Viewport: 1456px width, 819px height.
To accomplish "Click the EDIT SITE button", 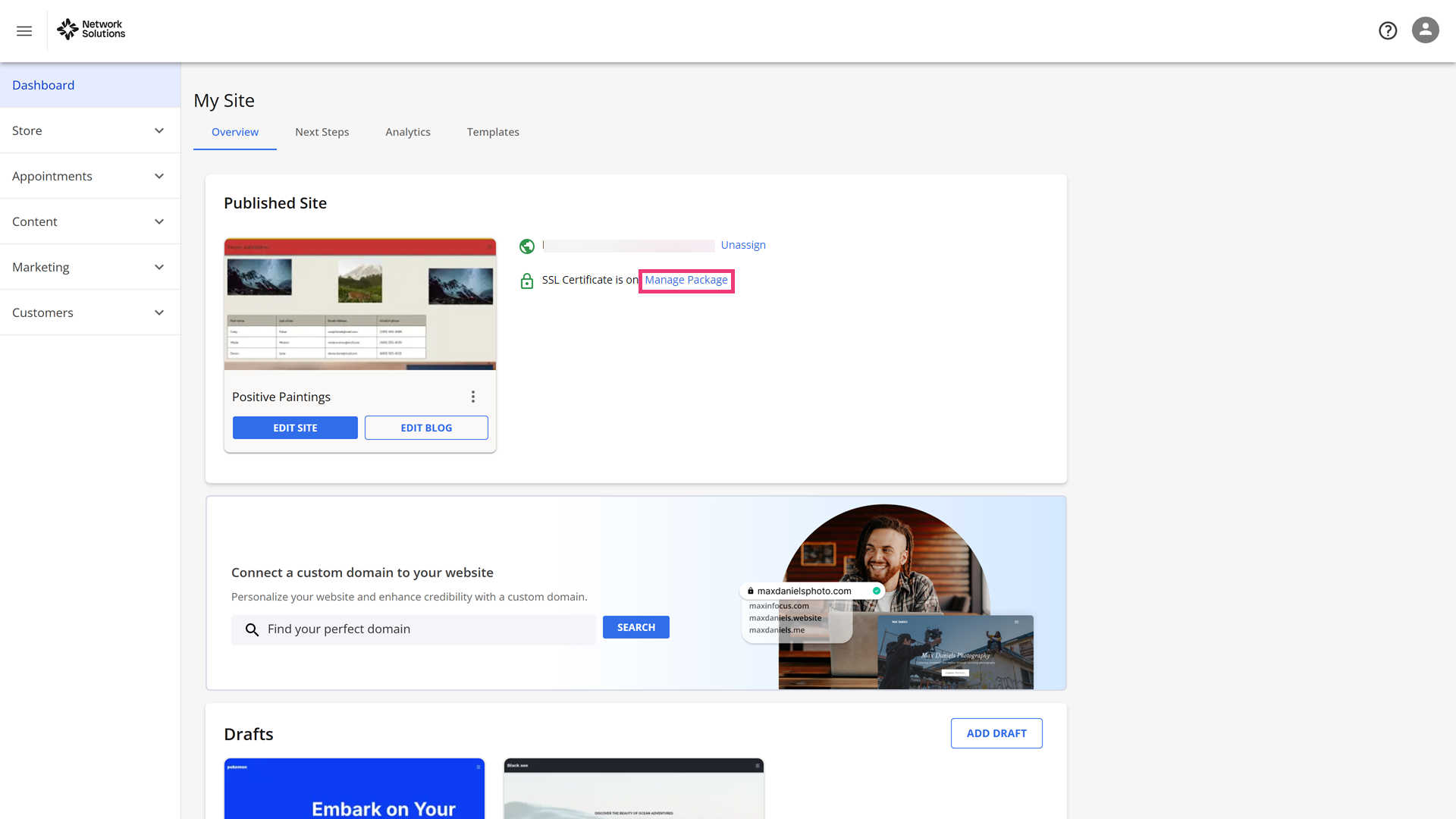I will pyautogui.click(x=295, y=428).
